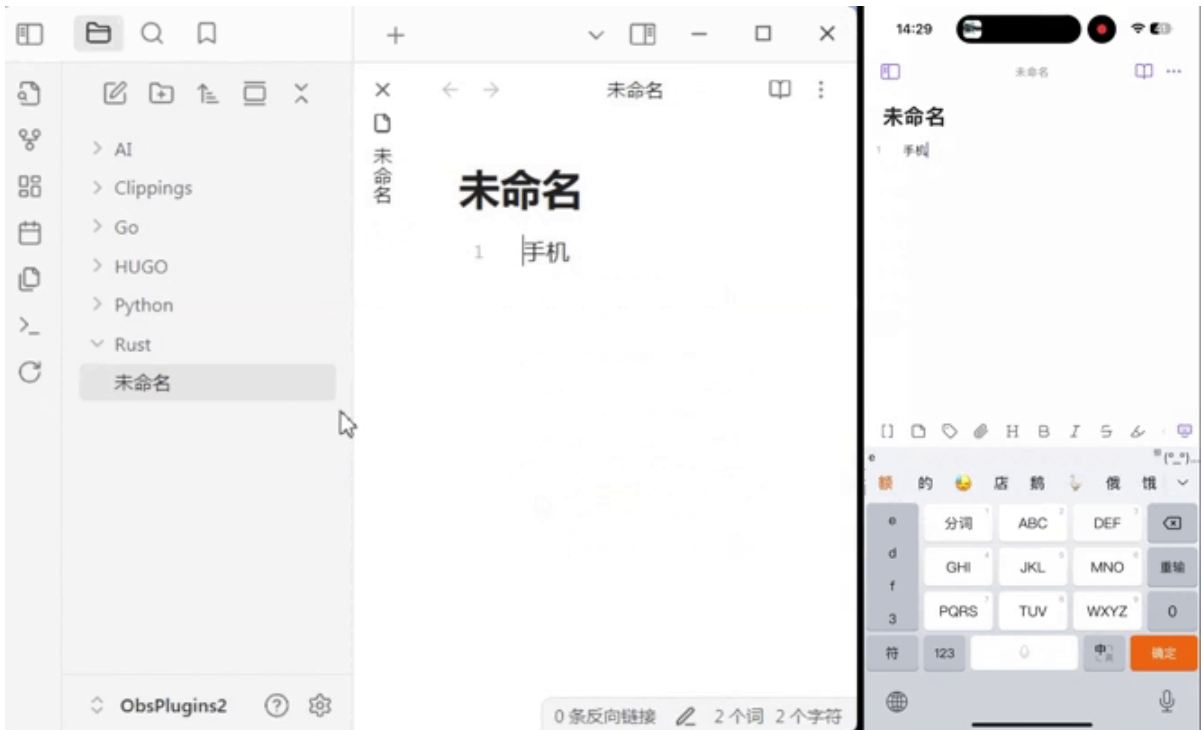Tap the orange 确定 confirm key
This screenshot has width=1201, height=730.
1163,653
